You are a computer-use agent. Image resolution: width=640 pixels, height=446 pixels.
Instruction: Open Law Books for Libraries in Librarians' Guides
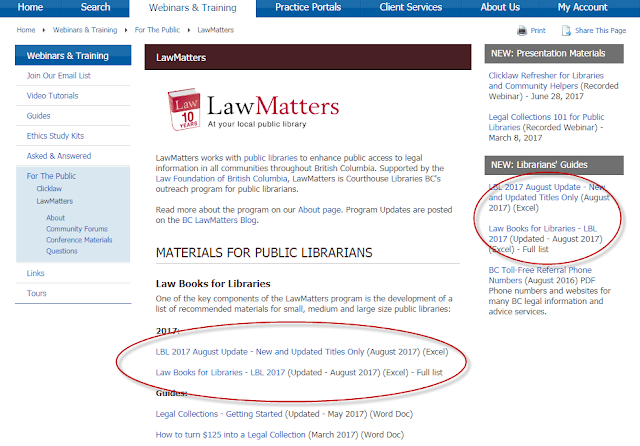[542, 234]
